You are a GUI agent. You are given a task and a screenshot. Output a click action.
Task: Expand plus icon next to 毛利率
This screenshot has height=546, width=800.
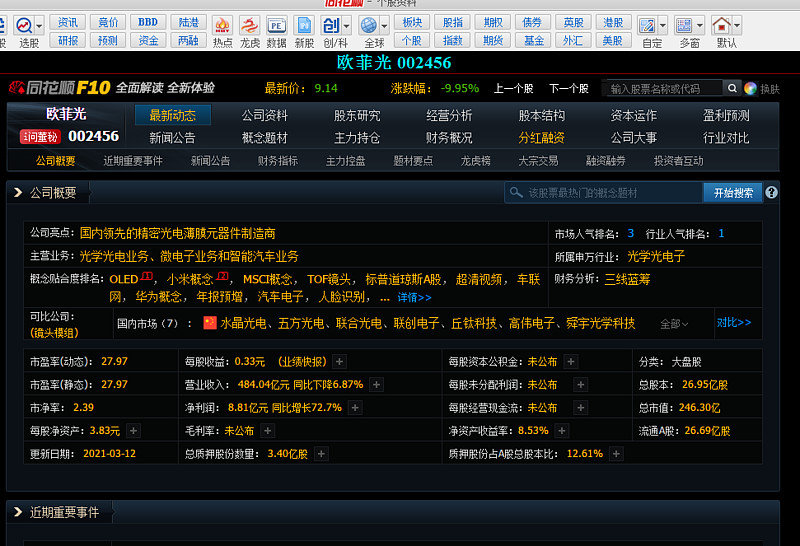click(267, 431)
